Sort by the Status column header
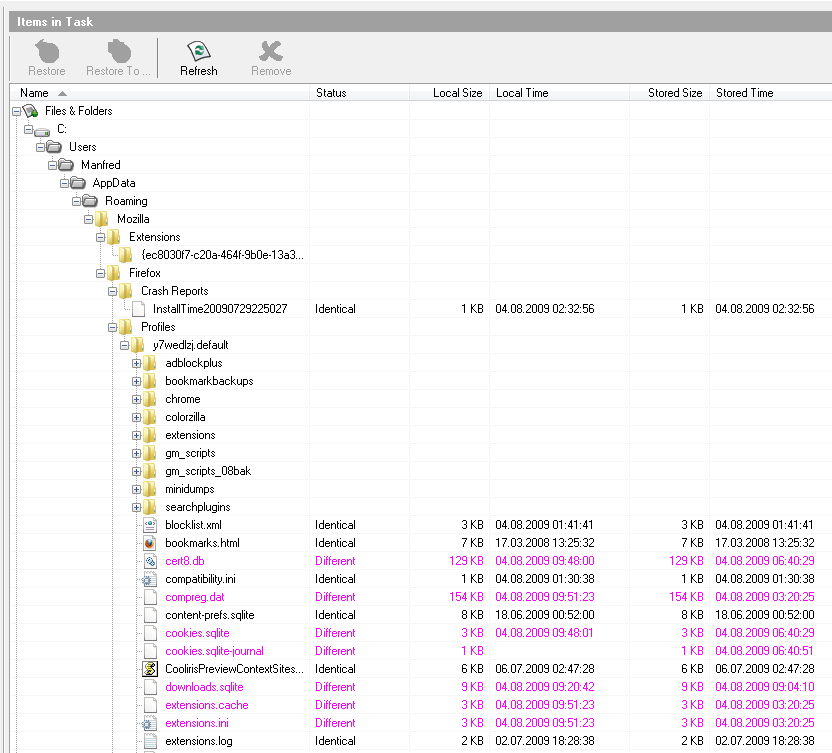 (x=331, y=93)
